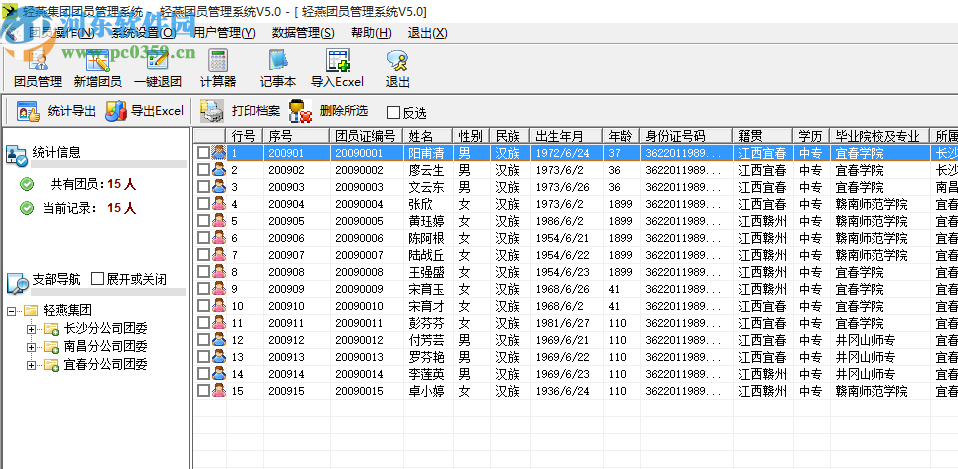The width and height of the screenshot is (958, 469).
Task: Sort by the 团员证编号 column header
Action: [x=367, y=136]
